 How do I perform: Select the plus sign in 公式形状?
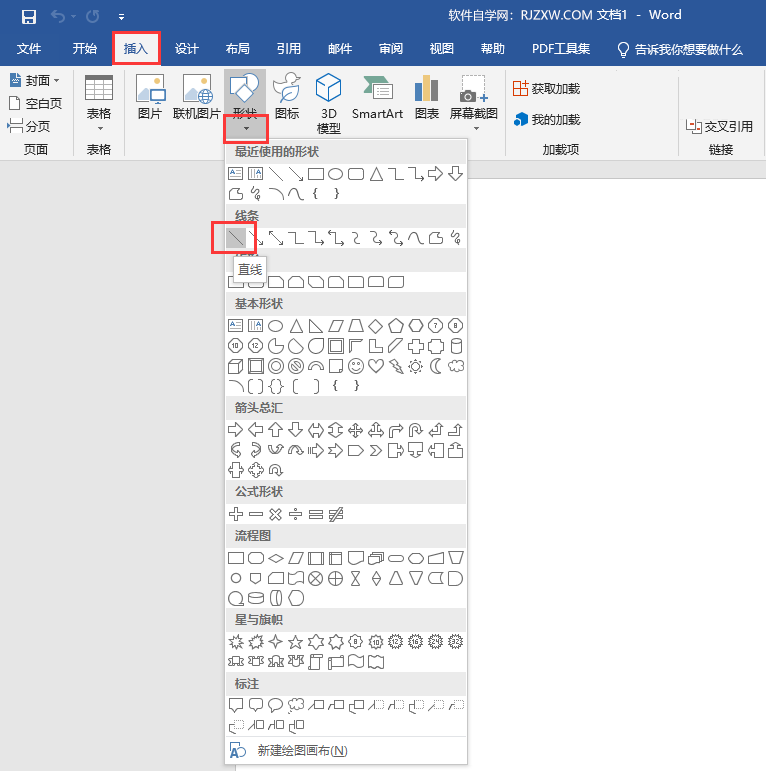pos(236,515)
